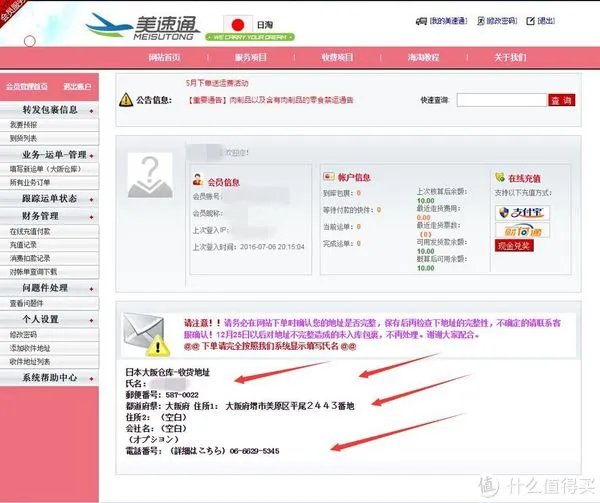Expand the 个人设置 section

[49, 319]
